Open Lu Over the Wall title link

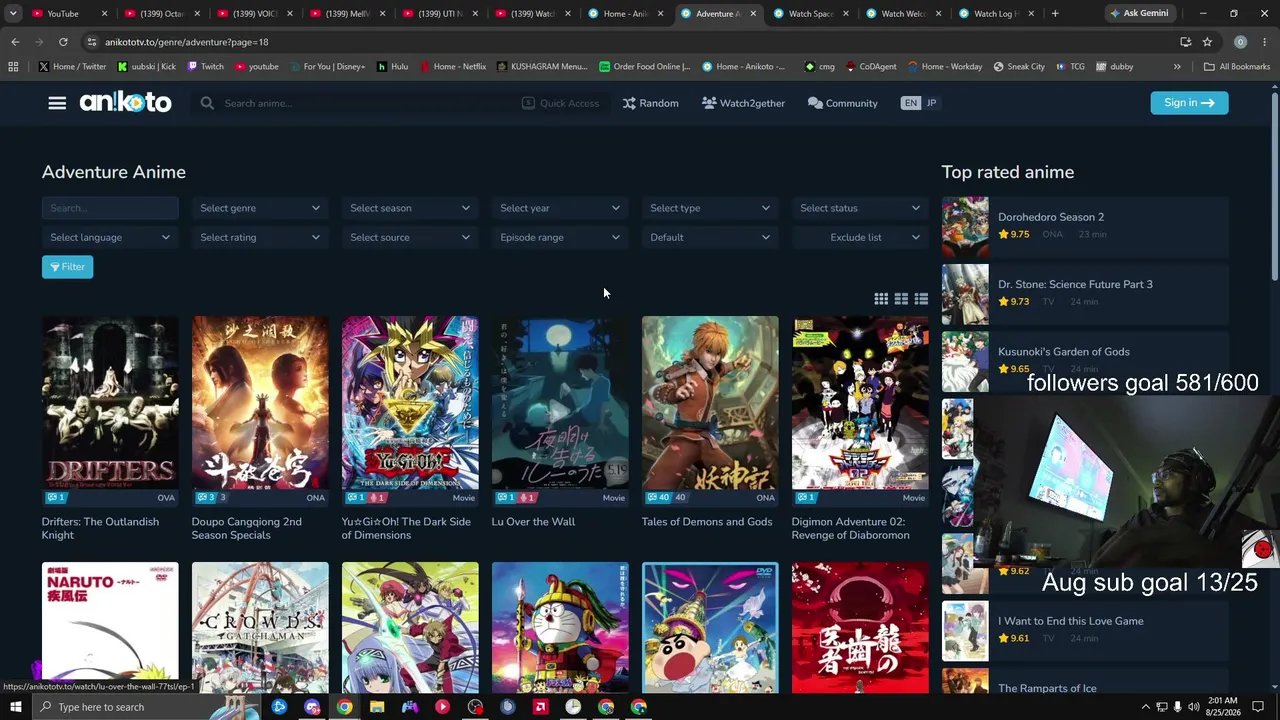coord(533,522)
